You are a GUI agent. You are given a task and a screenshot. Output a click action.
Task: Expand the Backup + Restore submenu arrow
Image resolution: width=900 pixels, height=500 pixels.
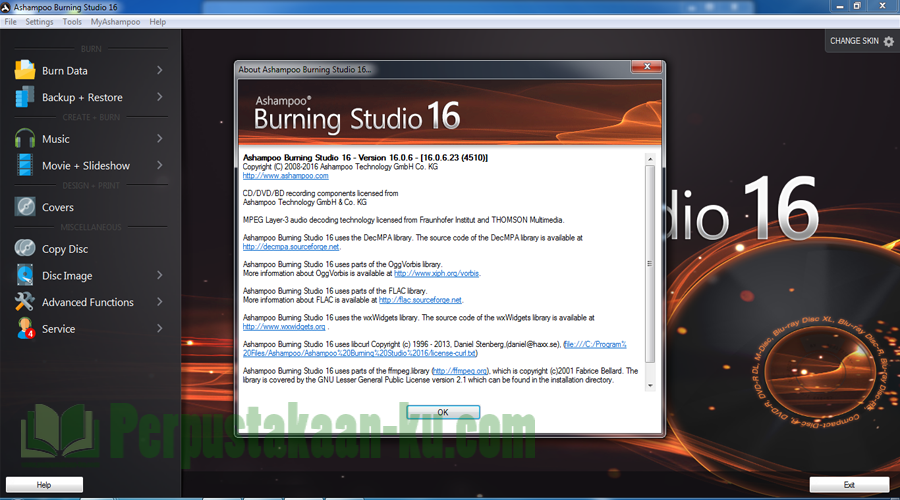(x=160, y=97)
